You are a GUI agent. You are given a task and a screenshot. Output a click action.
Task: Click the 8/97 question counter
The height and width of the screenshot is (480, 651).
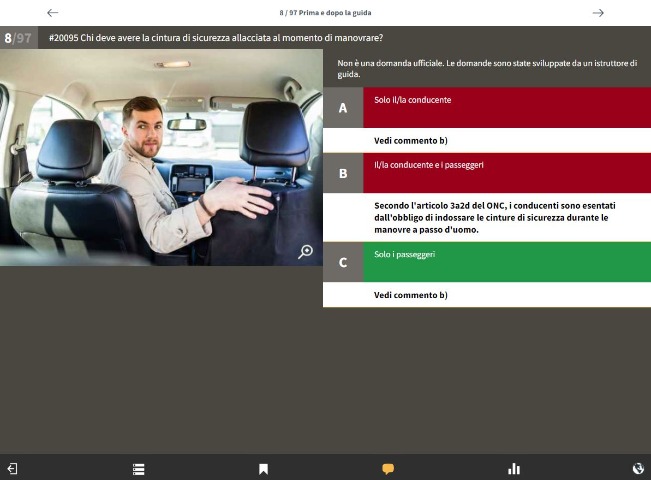pyautogui.click(x=18, y=38)
